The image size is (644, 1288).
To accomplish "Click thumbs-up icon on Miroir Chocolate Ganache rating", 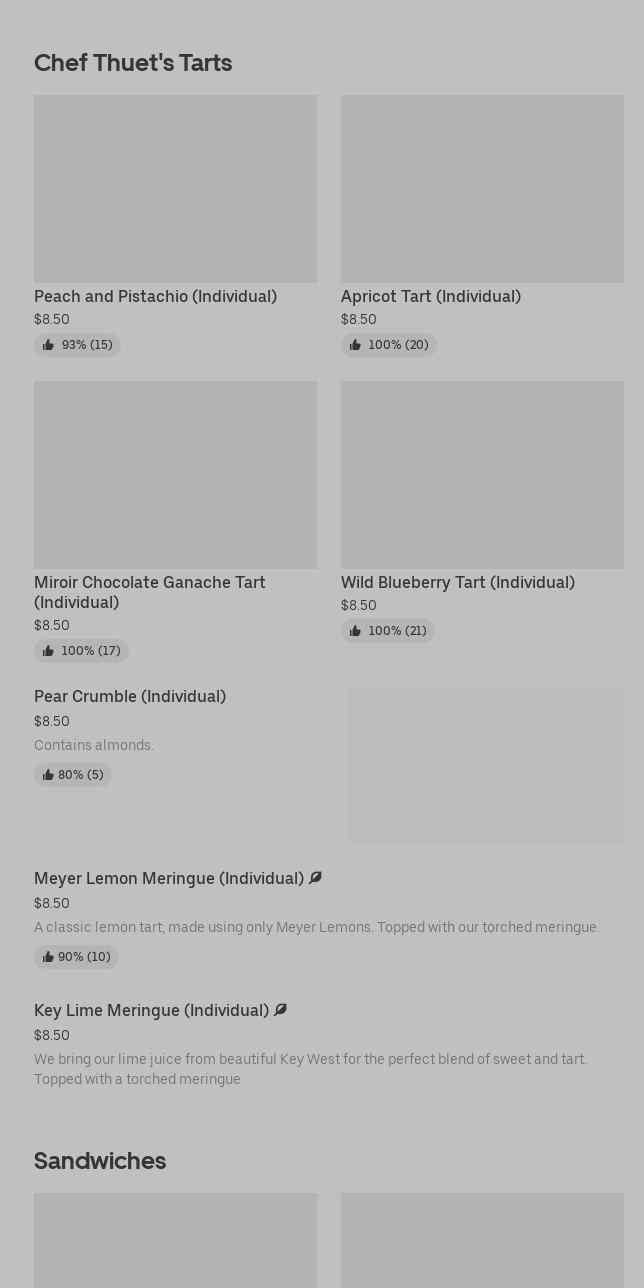I will tap(48, 651).
